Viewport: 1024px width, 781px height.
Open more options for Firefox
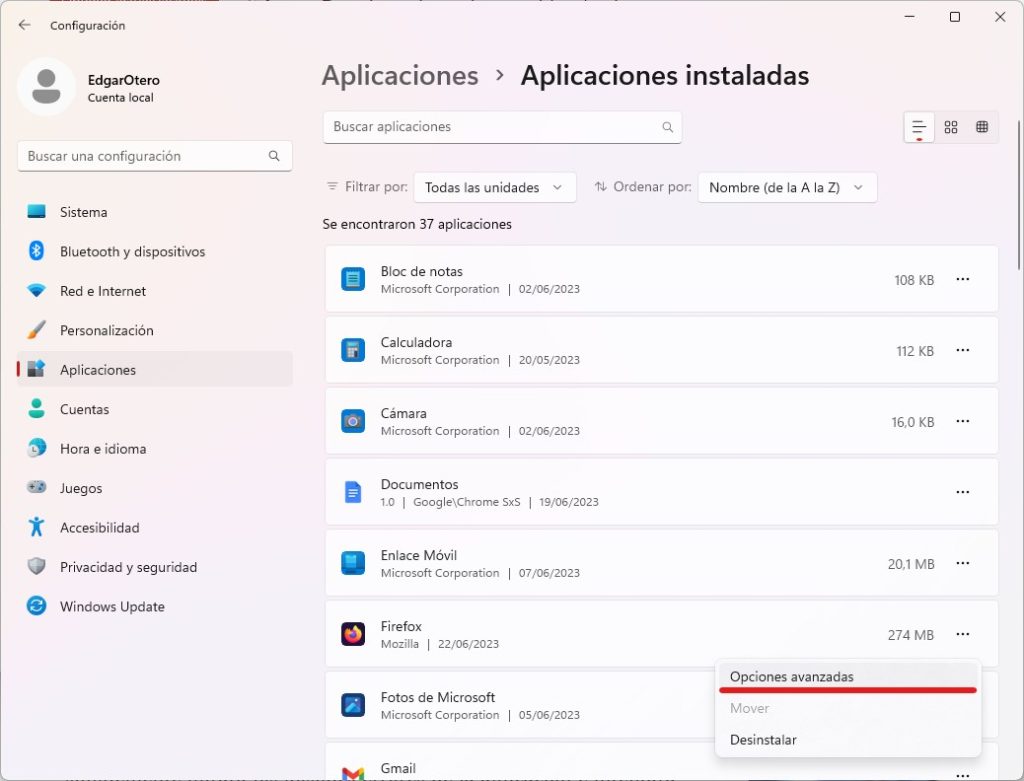pos(963,635)
